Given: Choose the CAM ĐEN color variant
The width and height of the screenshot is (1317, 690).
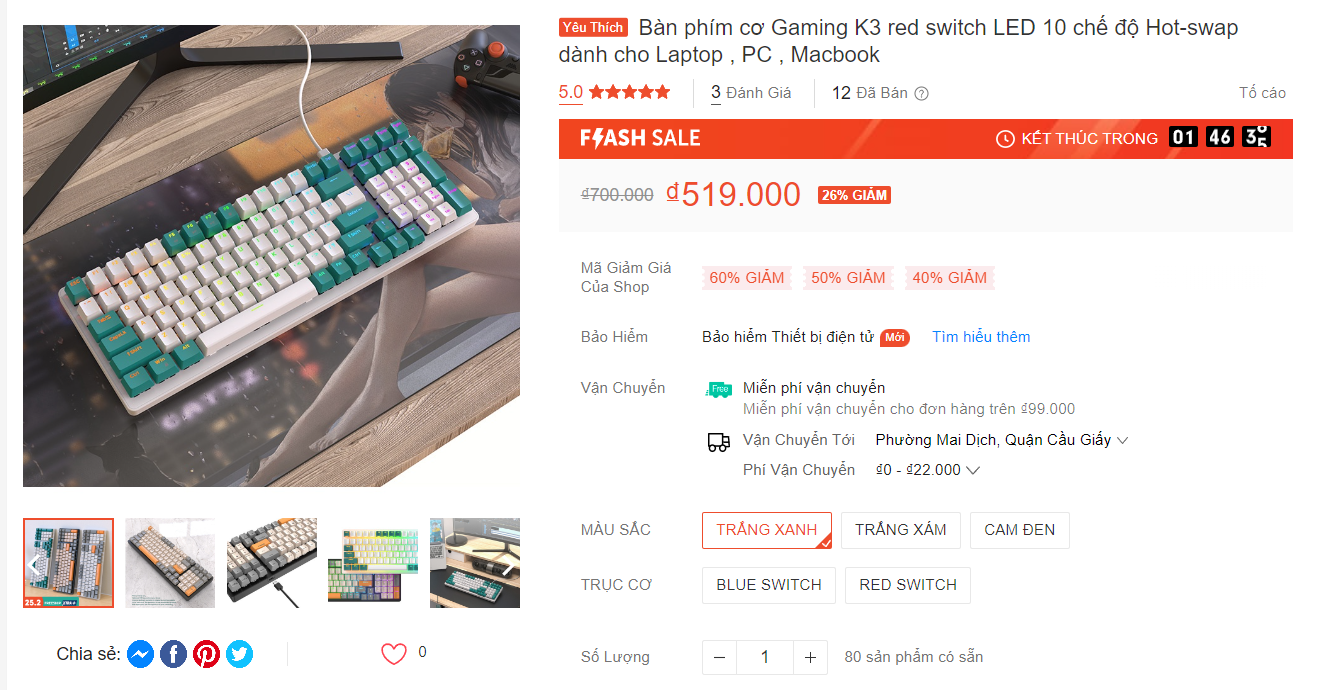Looking at the screenshot, I should click(x=1019, y=530).
